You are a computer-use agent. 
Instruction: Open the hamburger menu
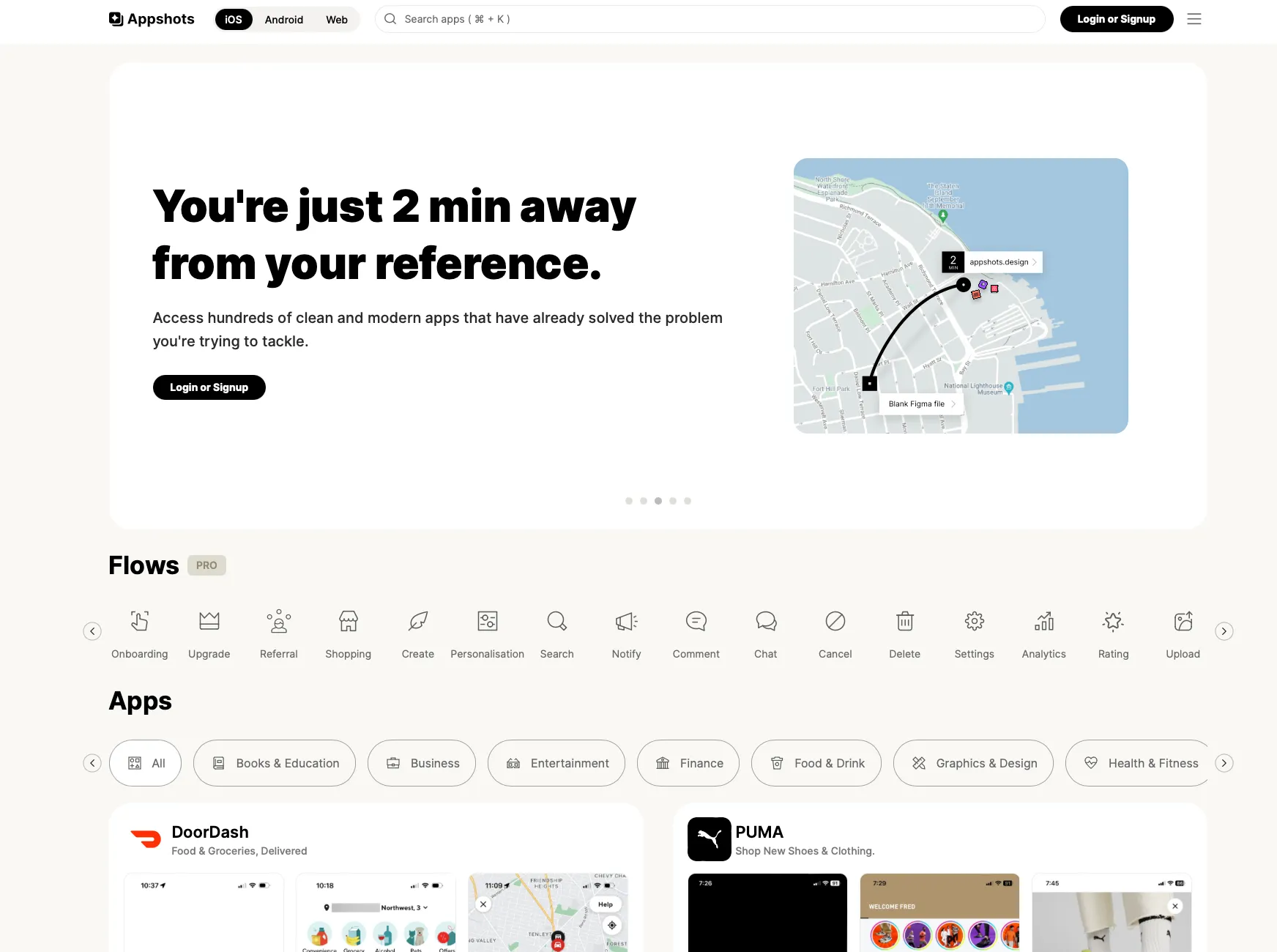click(x=1194, y=19)
